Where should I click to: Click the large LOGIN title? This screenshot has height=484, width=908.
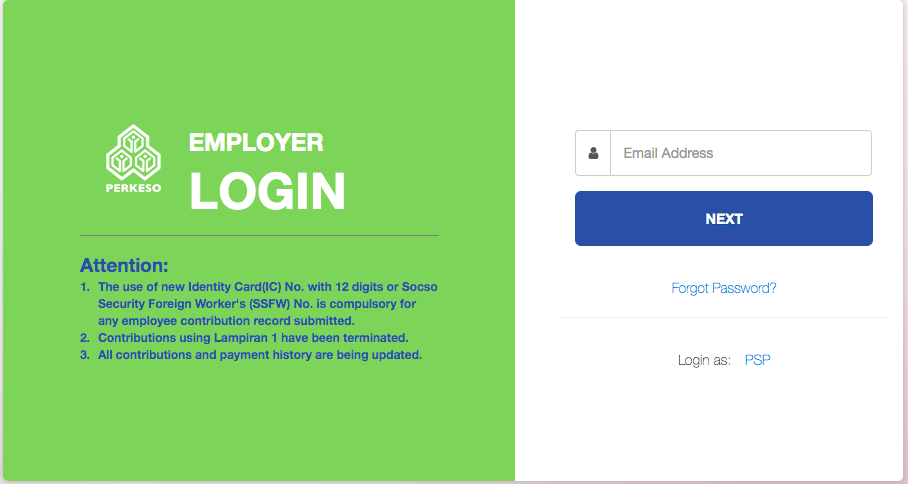tap(267, 191)
